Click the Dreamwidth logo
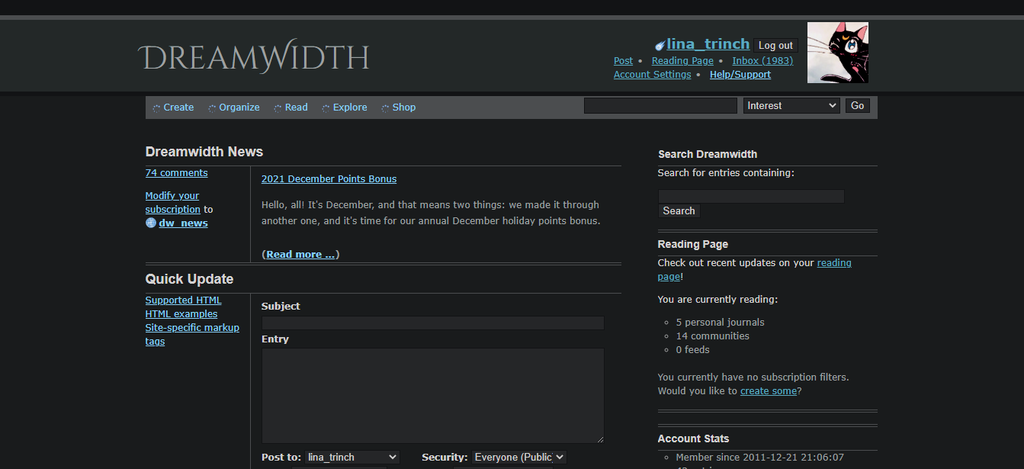This screenshot has height=469, width=1024. pyautogui.click(x=253, y=56)
